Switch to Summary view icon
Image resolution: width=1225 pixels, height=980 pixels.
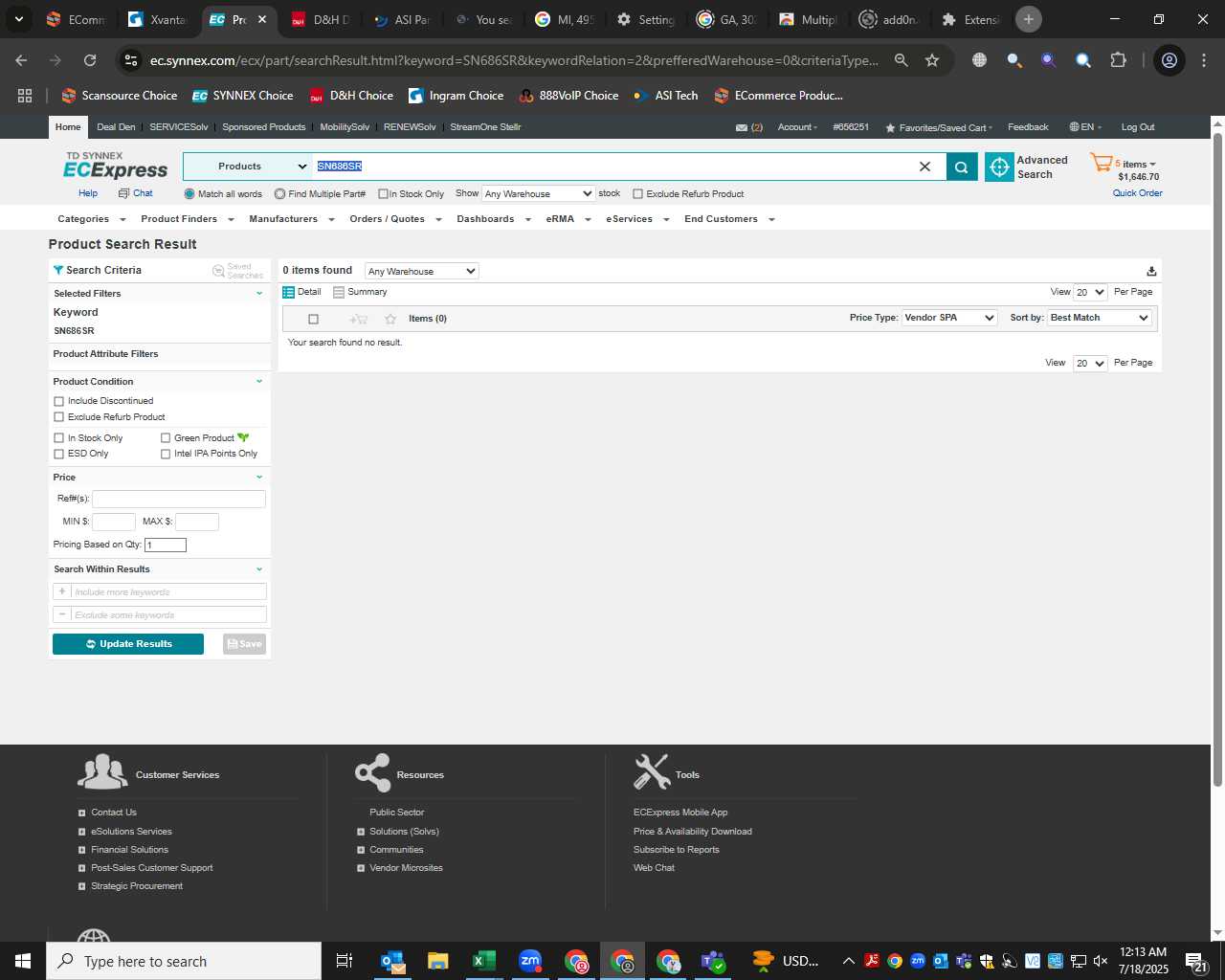click(x=339, y=292)
